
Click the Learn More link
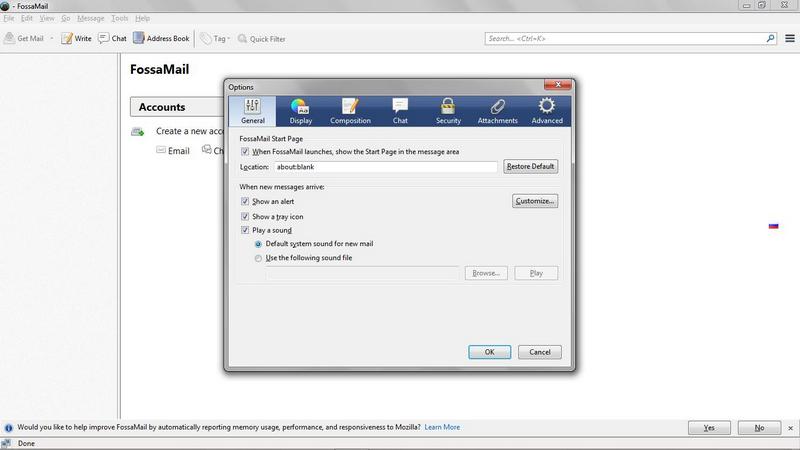click(x=442, y=427)
